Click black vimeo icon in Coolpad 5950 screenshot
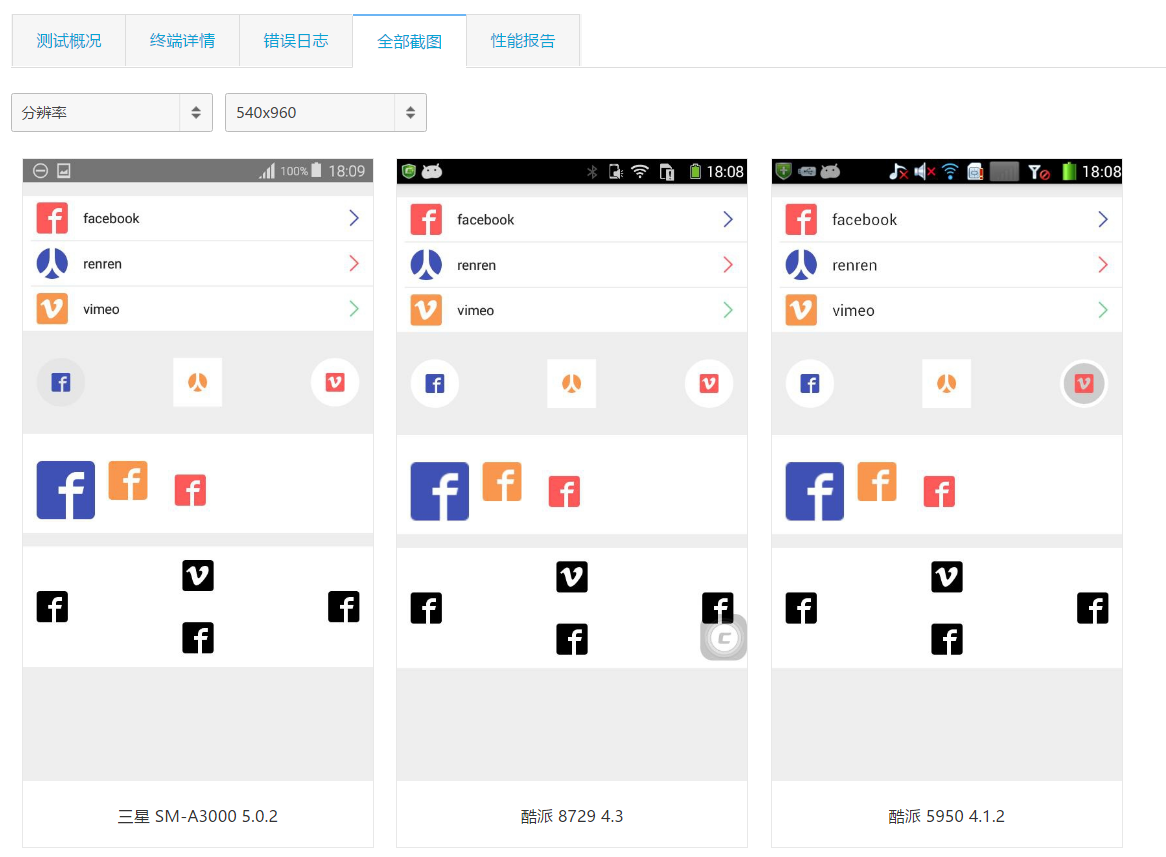Screen dimensions: 1166x857 coord(947,577)
